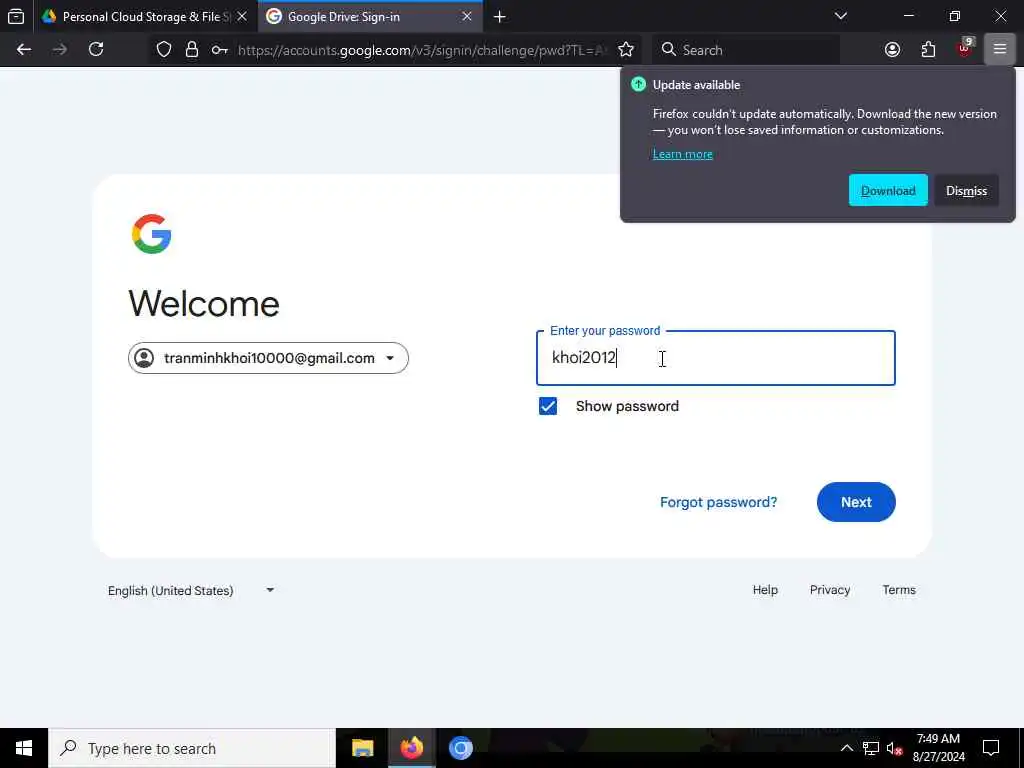Go back to the previous page
The height and width of the screenshot is (768, 1024).
point(24,50)
